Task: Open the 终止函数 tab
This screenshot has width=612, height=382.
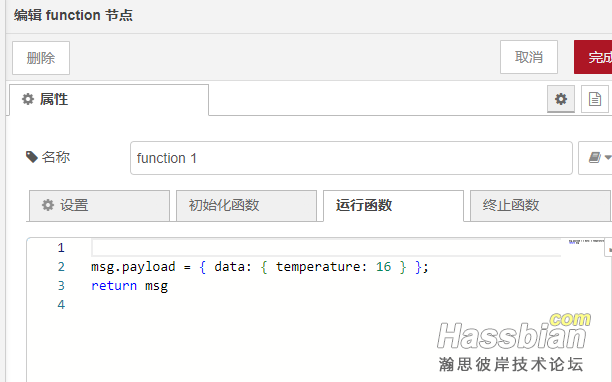Action: 540,206
